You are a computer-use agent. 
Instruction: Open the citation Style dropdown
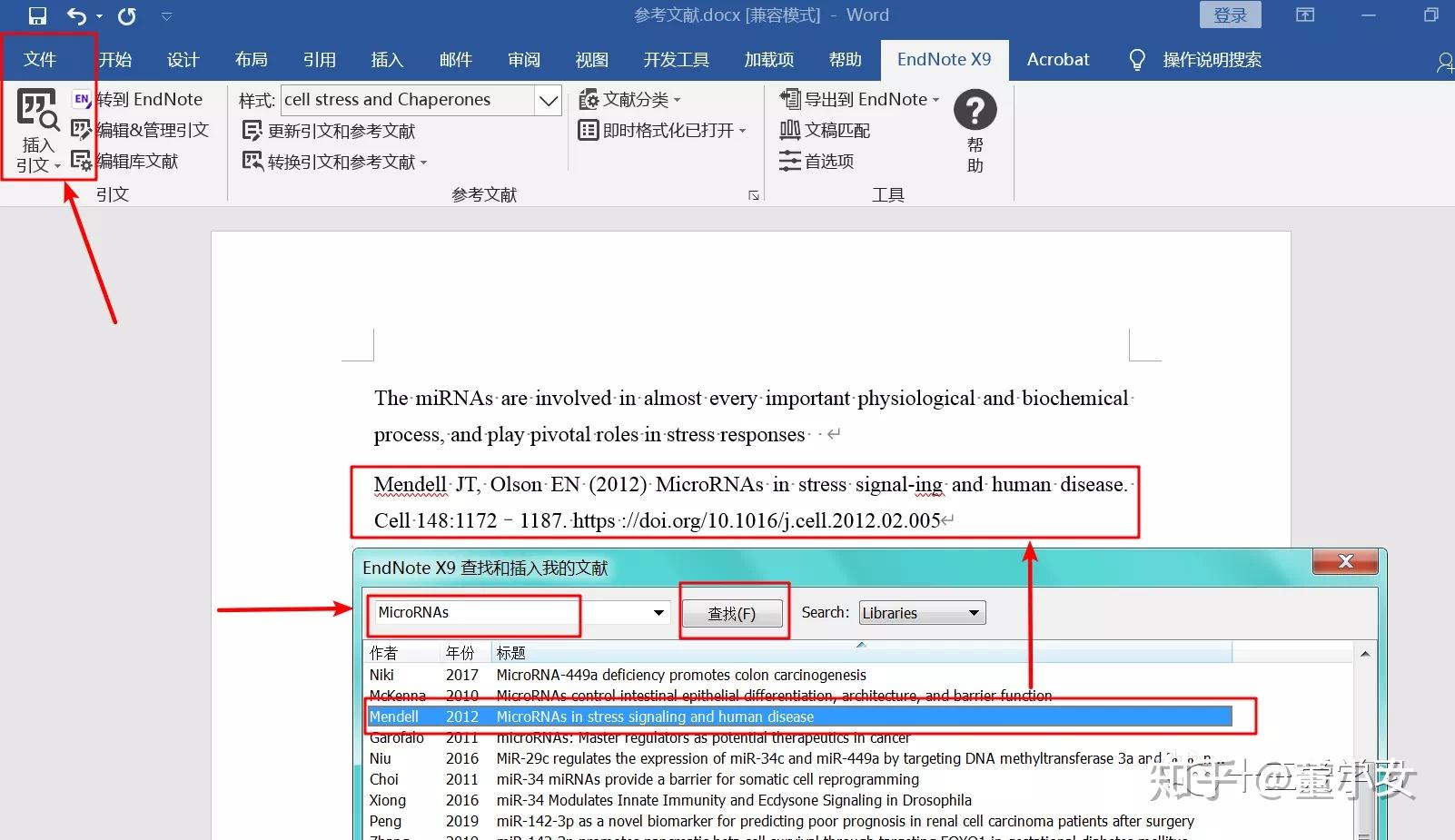click(x=548, y=100)
